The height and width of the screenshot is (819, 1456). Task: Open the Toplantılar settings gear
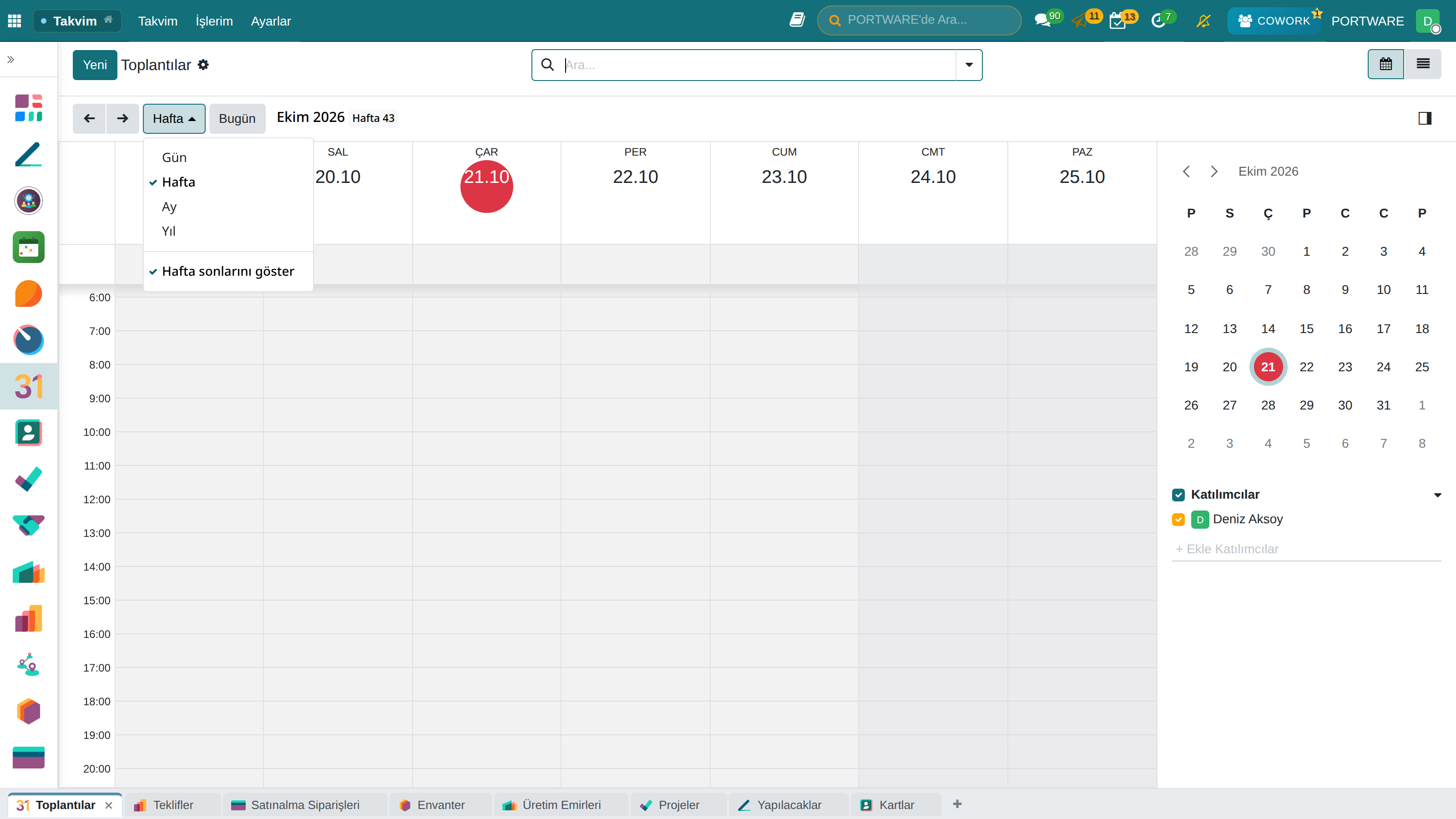[203, 65]
